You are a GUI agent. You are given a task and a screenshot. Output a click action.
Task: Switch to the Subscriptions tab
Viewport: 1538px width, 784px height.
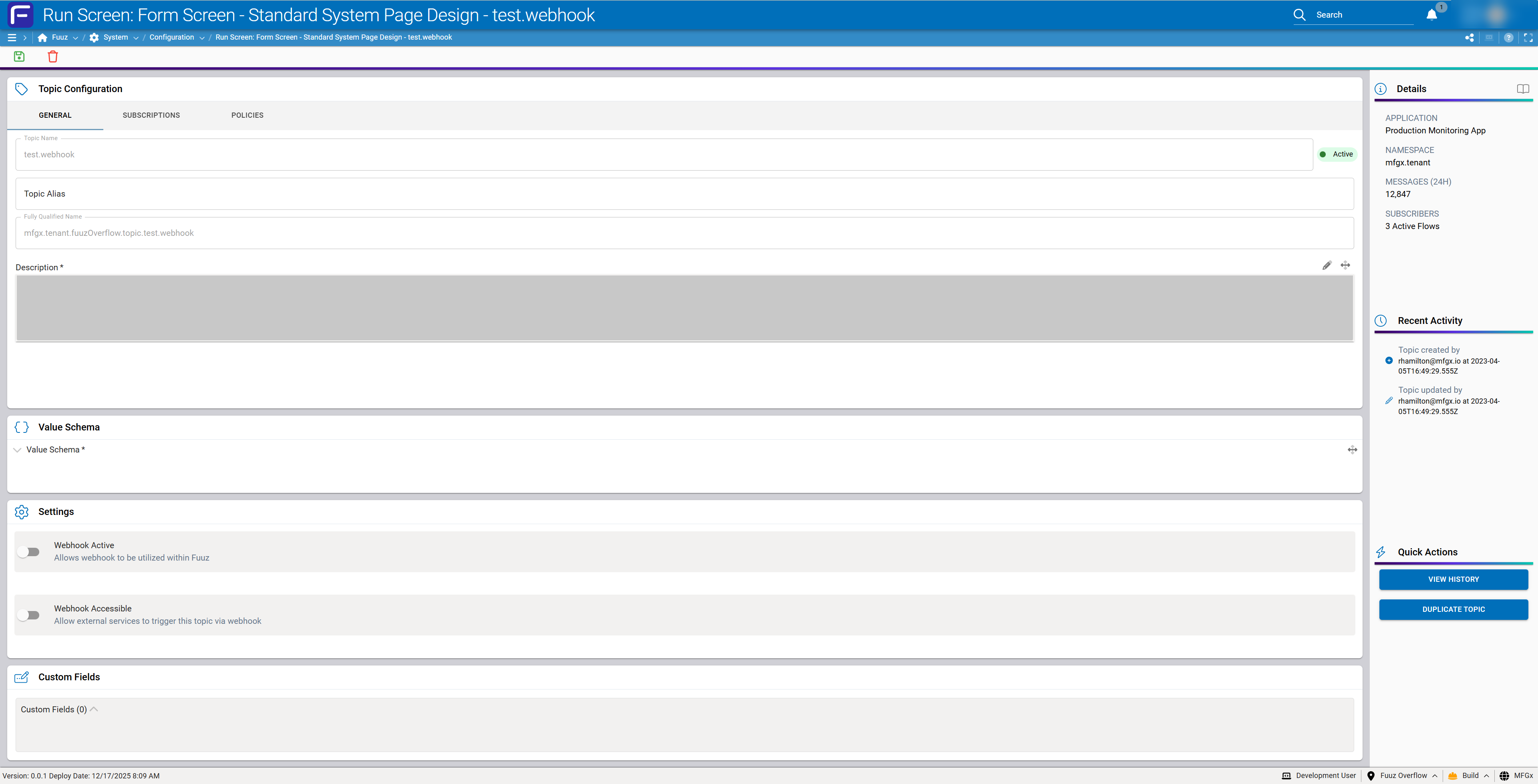point(151,115)
